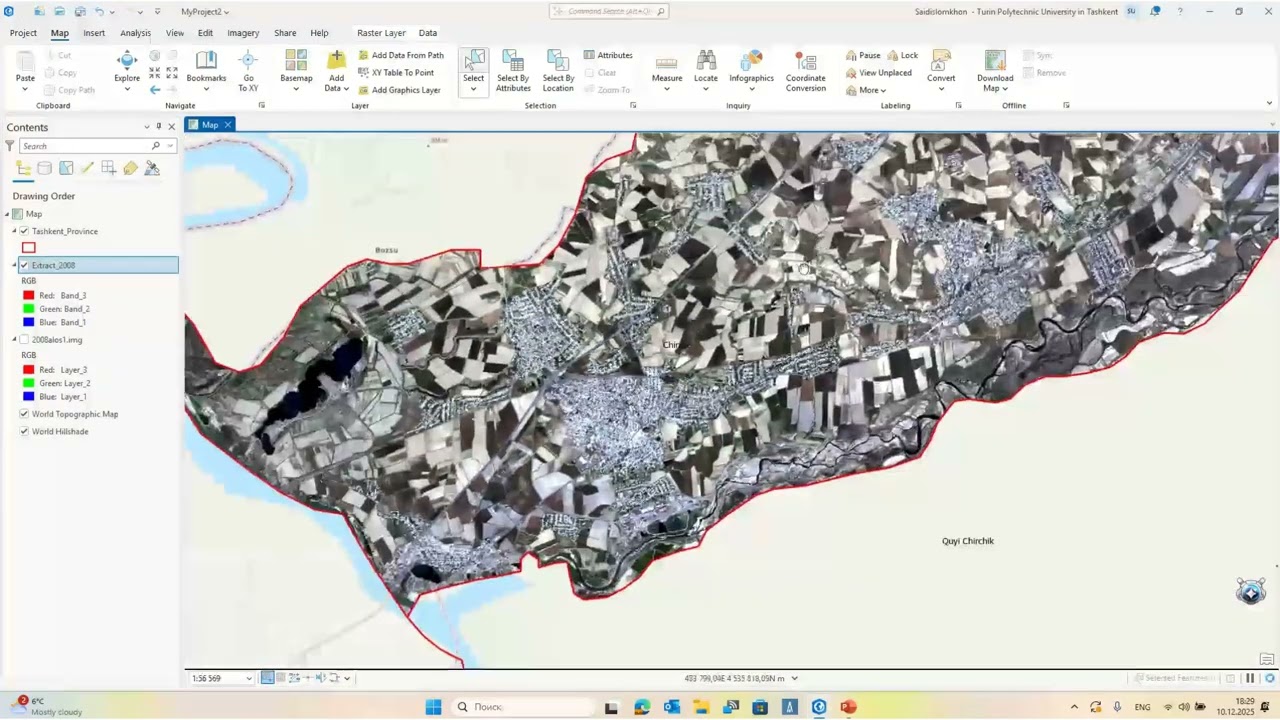Open the Measure tool

pos(667,70)
